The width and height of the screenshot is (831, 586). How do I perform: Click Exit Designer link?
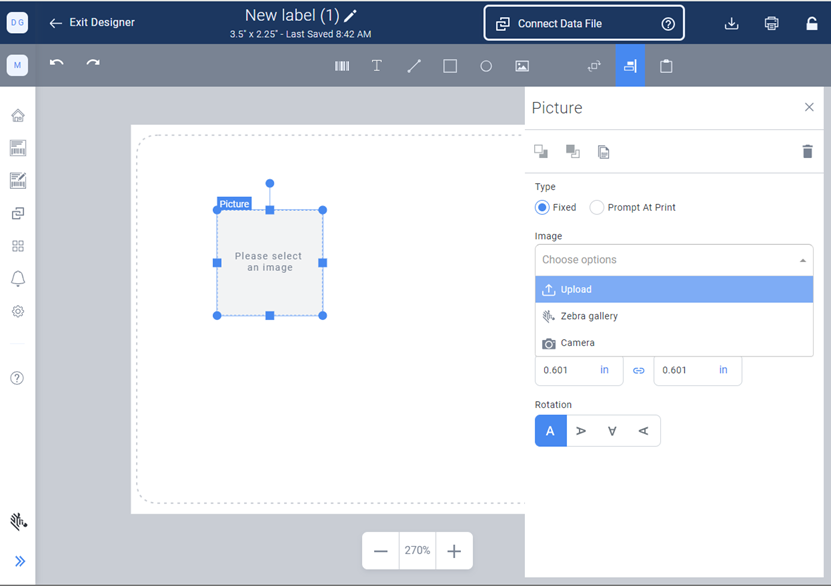pyautogui.click(x=92, y=22)
